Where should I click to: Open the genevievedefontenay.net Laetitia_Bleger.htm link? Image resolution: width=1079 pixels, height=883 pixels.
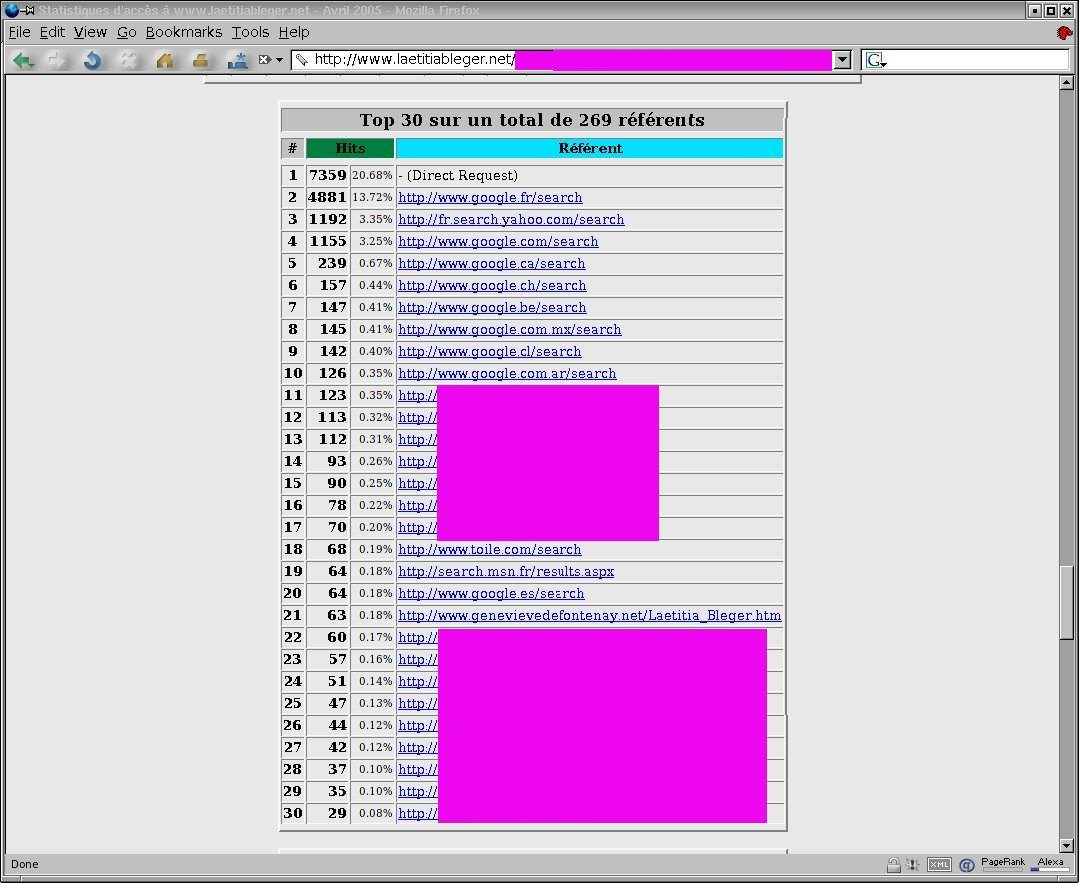click(x=590, y=616)
